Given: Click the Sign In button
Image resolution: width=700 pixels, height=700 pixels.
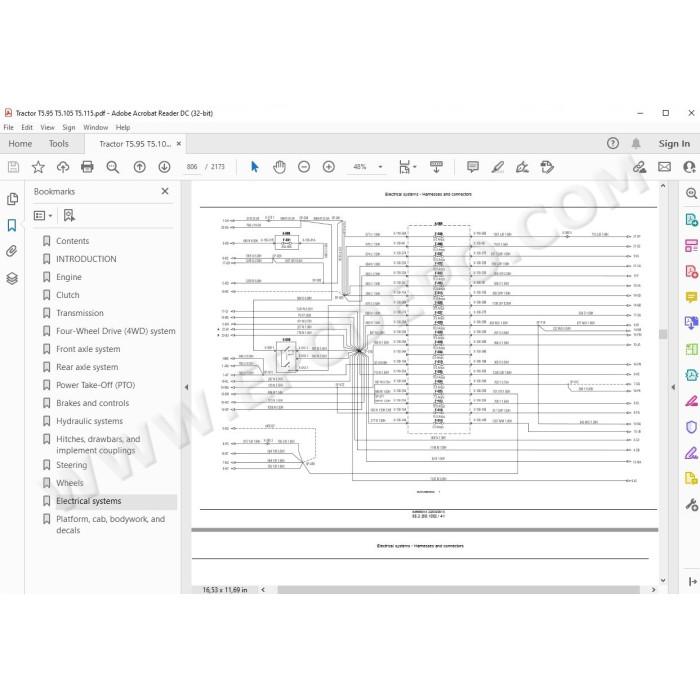Looking at the screenshot, I should (674, 144).
